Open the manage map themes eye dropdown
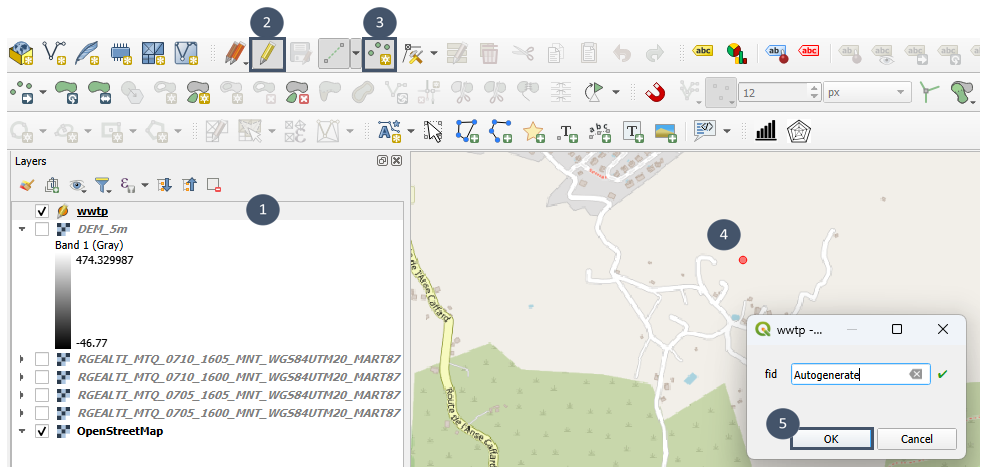The image size is (985, 471). 77,185
